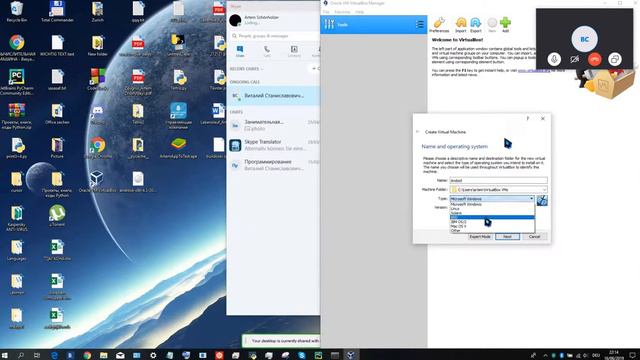Choose Other from the Type list
The image size is (640, 360).
pyautogui.click(x=492, y=231)
